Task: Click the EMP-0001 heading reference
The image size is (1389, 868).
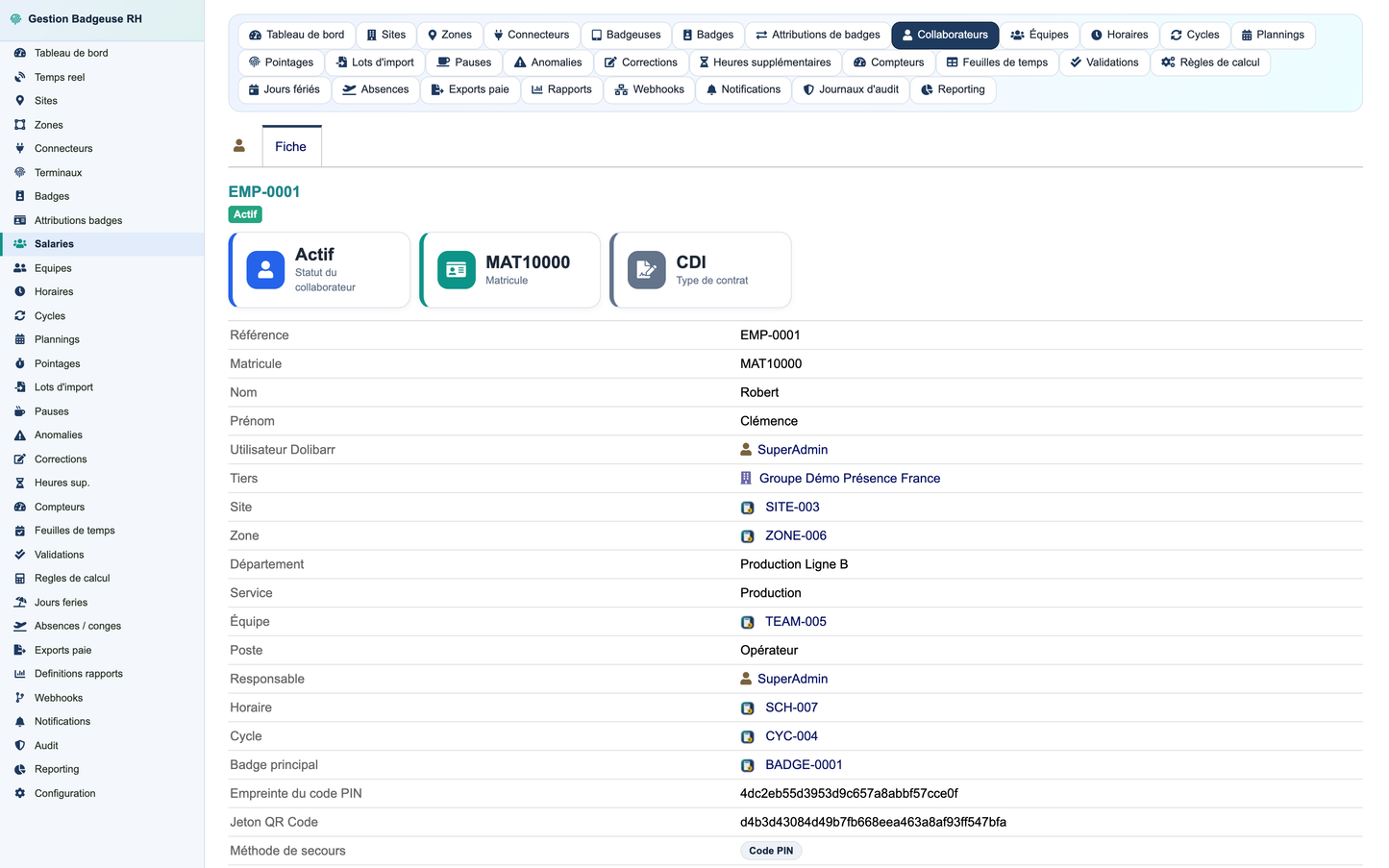Action: click(x=264, y=191)
